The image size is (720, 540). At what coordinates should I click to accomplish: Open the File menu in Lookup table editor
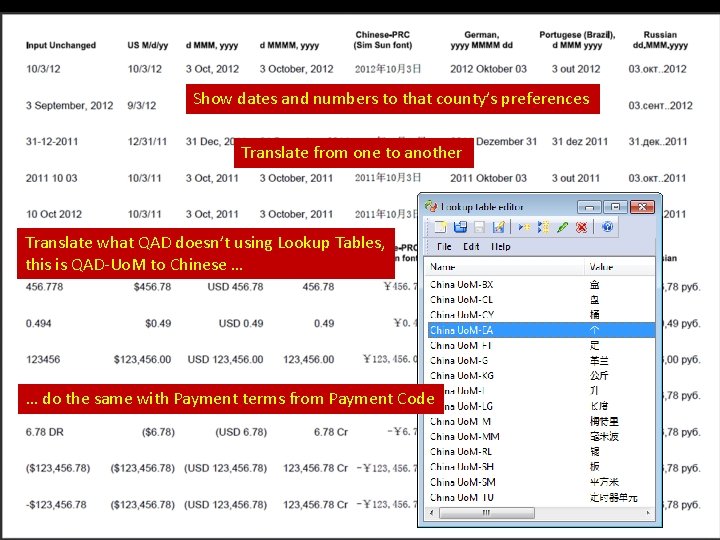coord(444,247)
